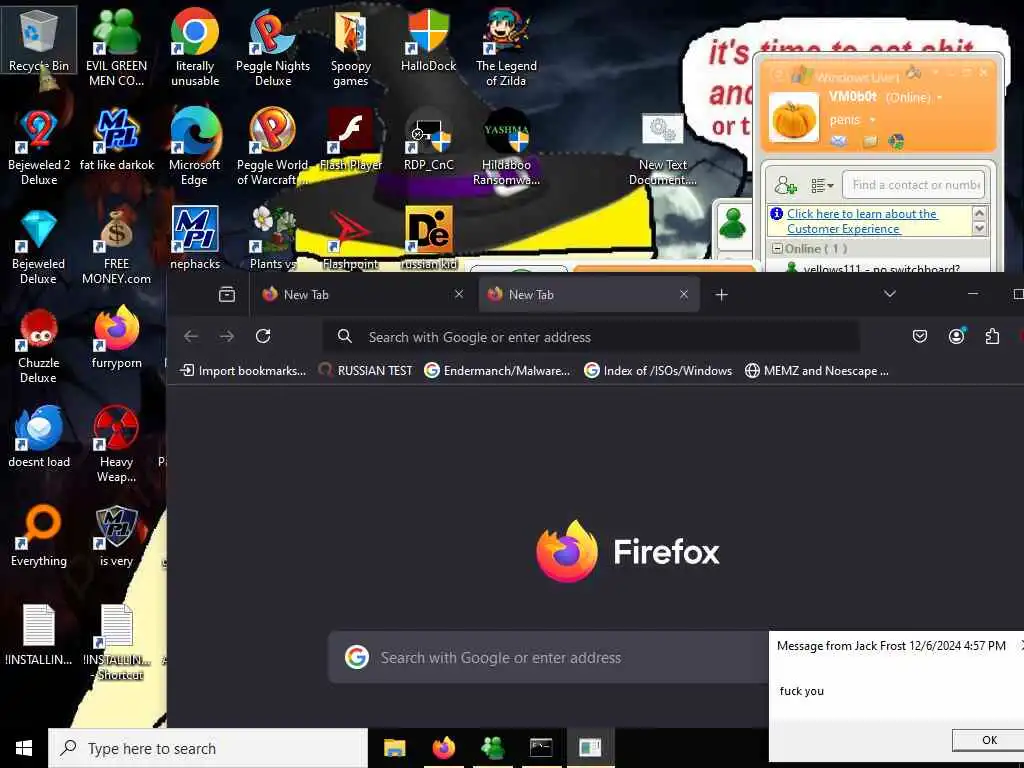This screenshot has width=1024, height=768.
Task: Click the taskbar 'Type here to search' box
Action: pos(208,748)
